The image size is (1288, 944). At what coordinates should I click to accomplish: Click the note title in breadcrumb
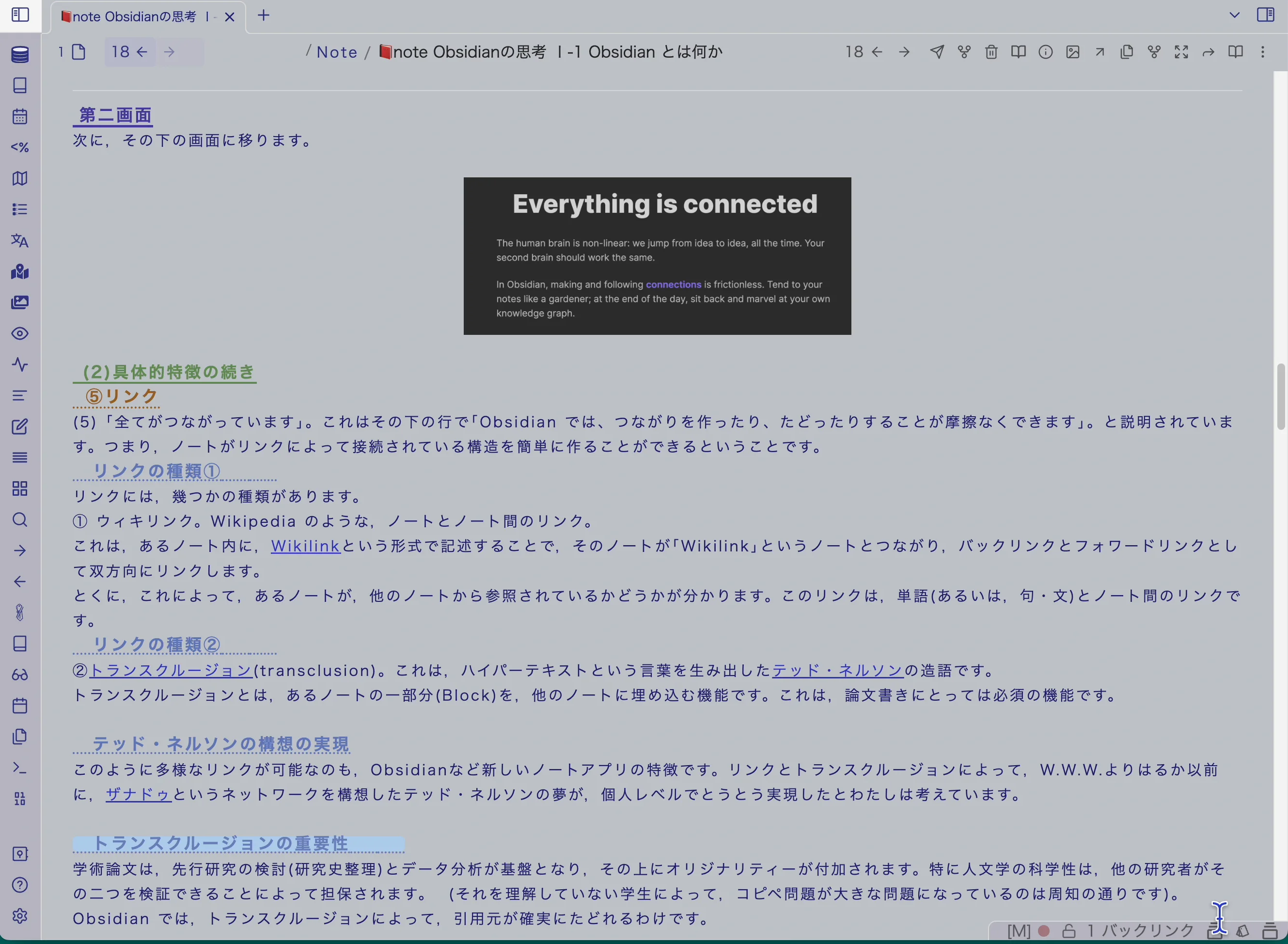point(551,52)
